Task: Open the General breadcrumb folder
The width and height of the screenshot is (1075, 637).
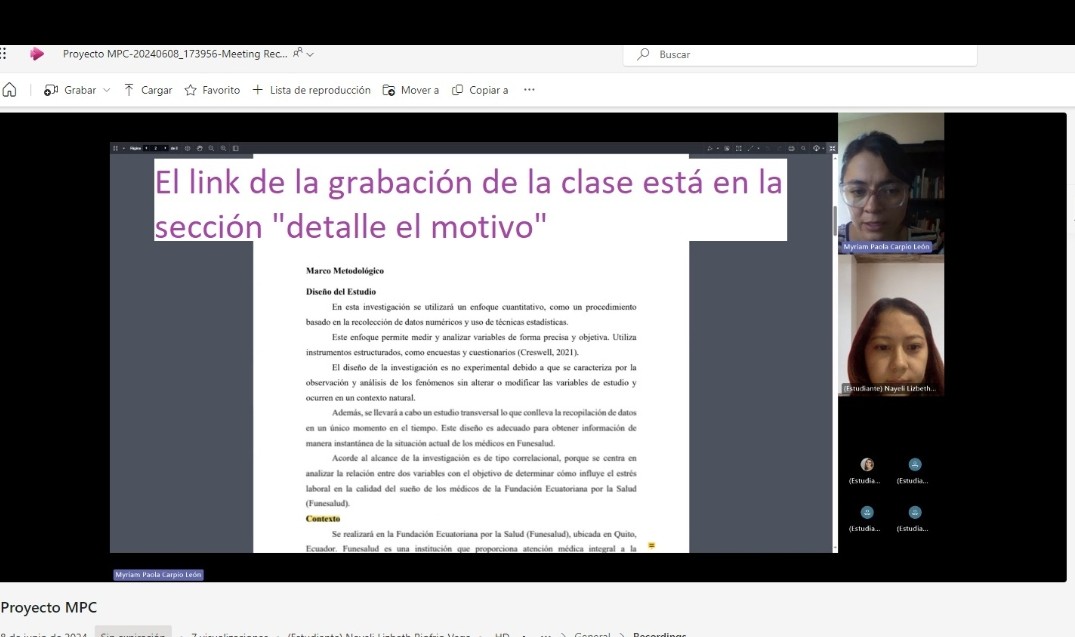Action: [x=593, y=634]
